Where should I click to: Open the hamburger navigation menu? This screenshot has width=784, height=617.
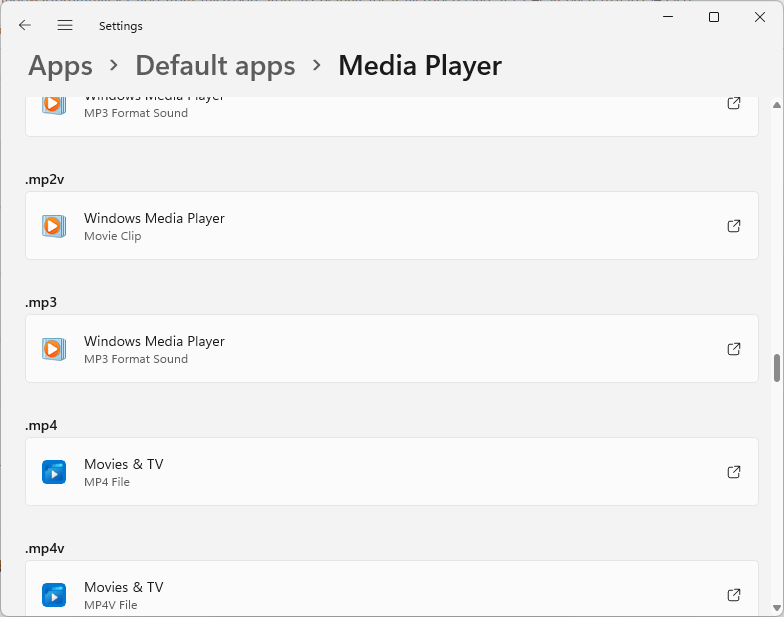[x=65, y=25]
